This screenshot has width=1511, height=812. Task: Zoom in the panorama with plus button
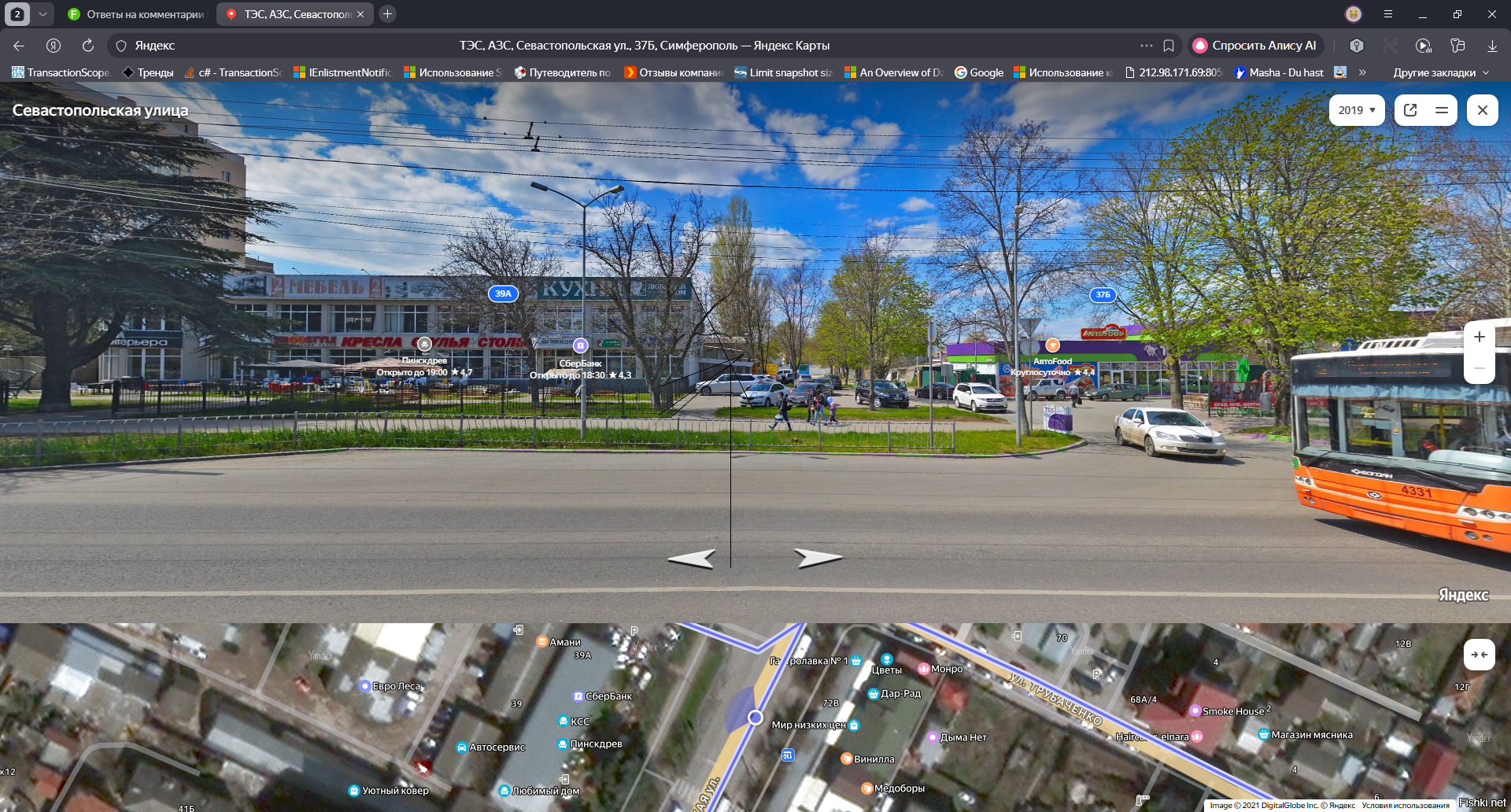tap(1480, 337)
